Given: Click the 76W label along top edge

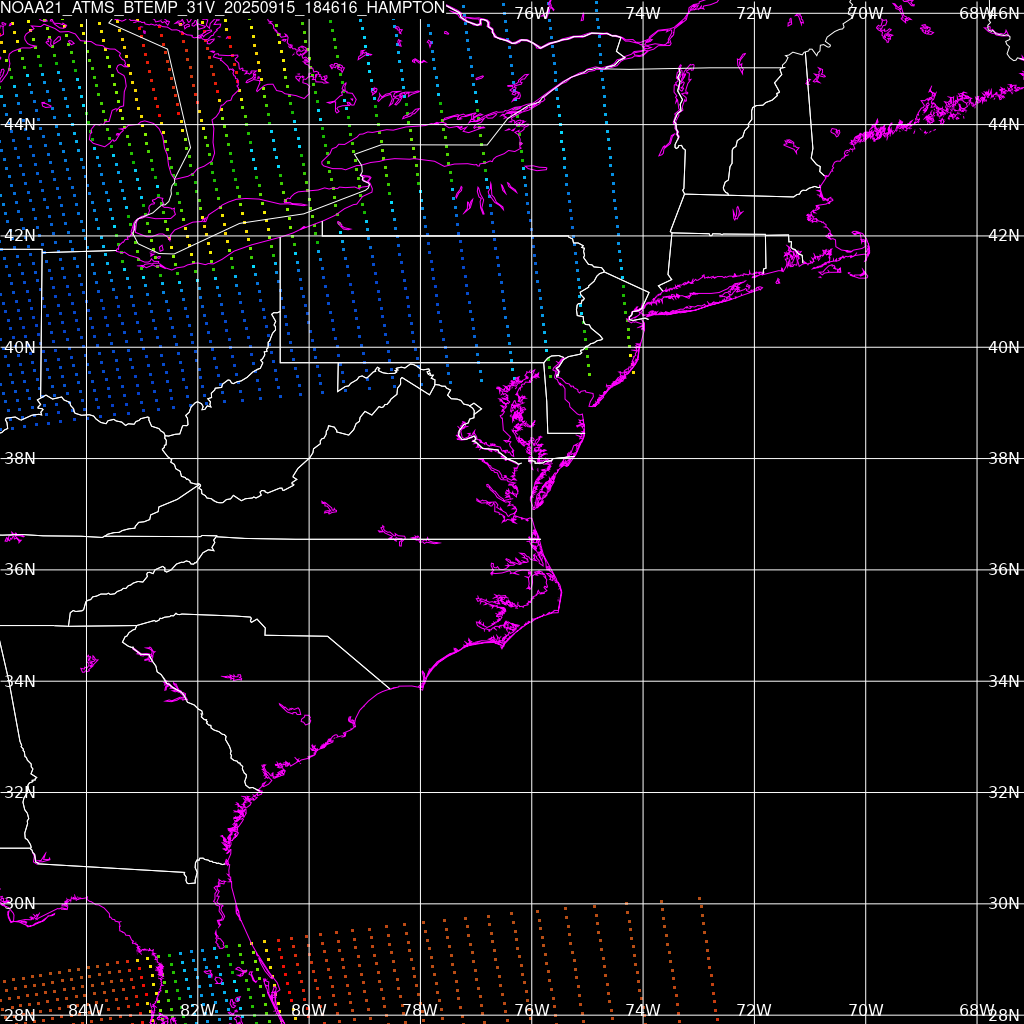Looking at the screenshot, I should (x=532, y=13).
